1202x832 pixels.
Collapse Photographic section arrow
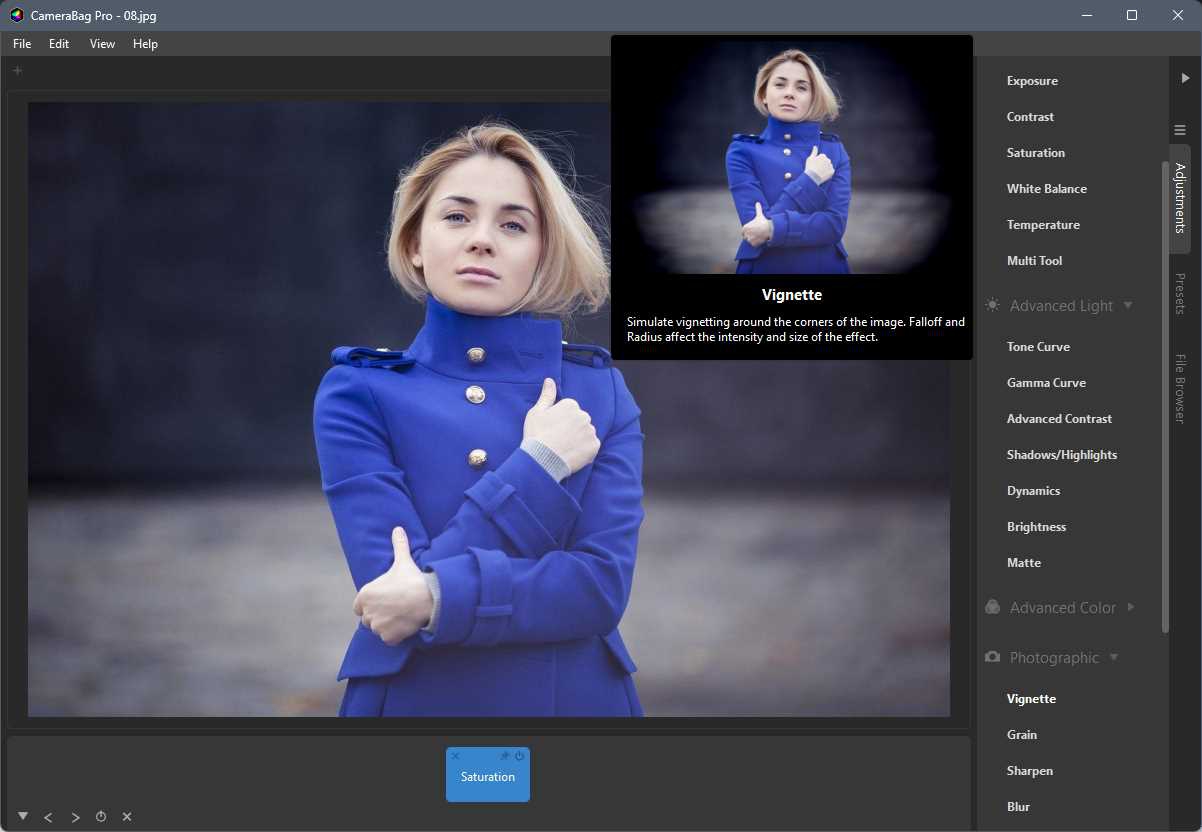1113,657
